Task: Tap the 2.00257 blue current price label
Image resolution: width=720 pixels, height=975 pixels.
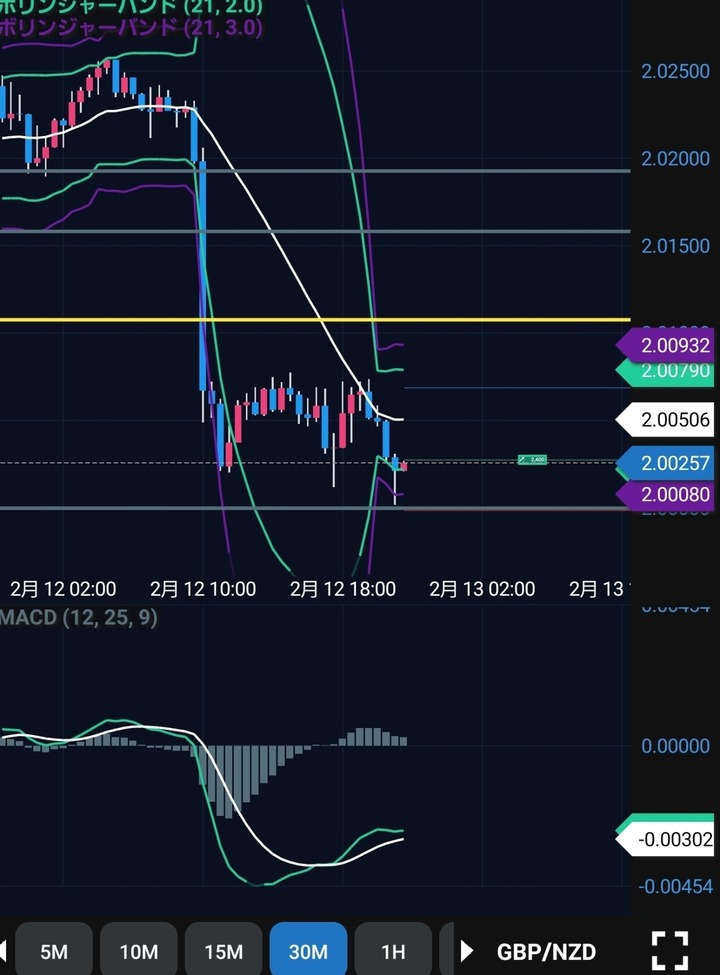Action: 665,463
